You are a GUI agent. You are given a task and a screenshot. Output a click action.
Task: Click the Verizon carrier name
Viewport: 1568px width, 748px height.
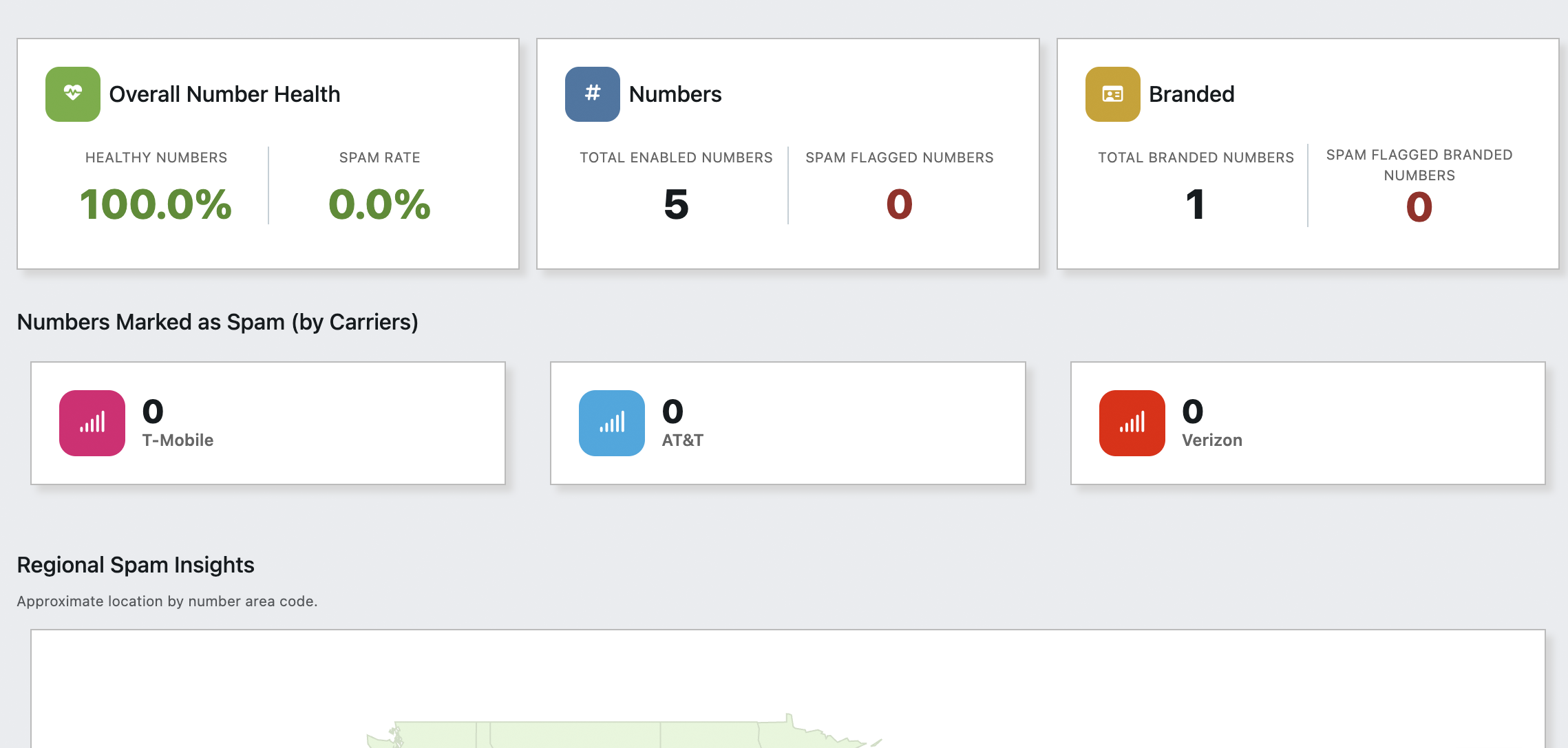(x=1211, y=440)
